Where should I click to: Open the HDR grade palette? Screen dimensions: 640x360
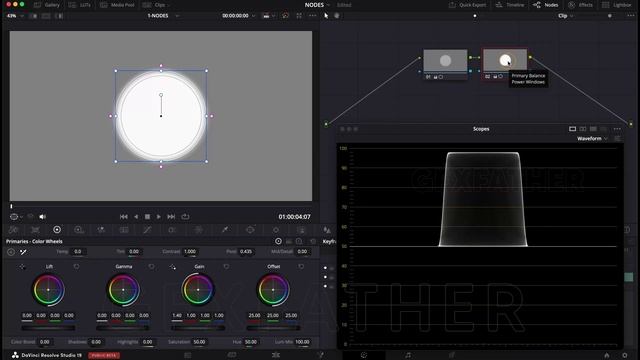79,230
